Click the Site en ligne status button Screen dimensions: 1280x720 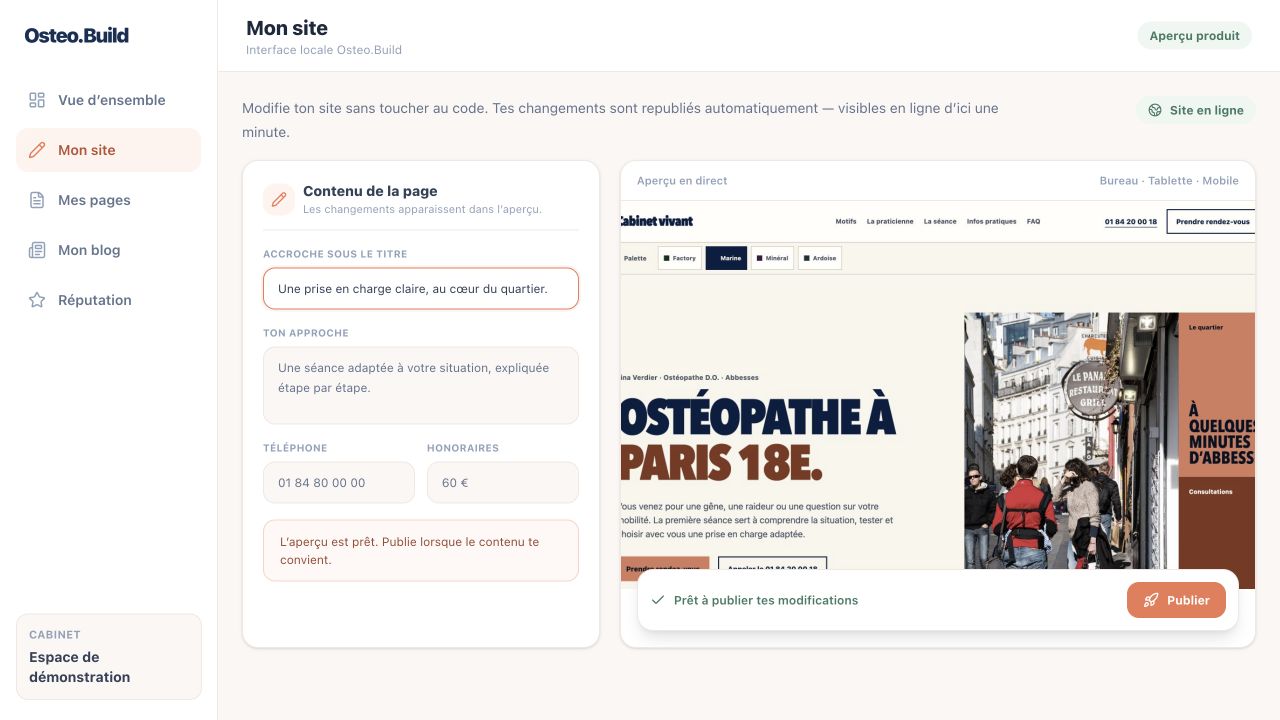1196,110
